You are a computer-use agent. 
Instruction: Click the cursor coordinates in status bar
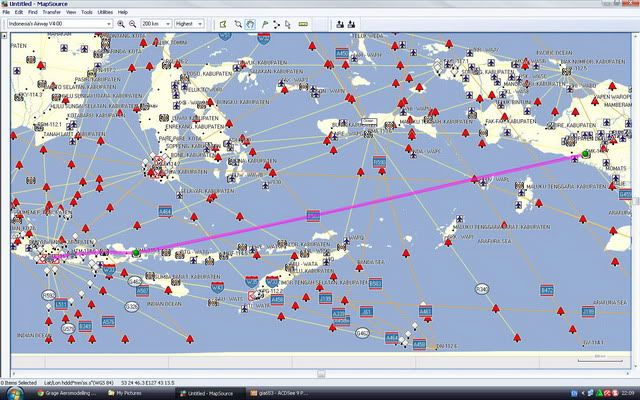[148, 383]
